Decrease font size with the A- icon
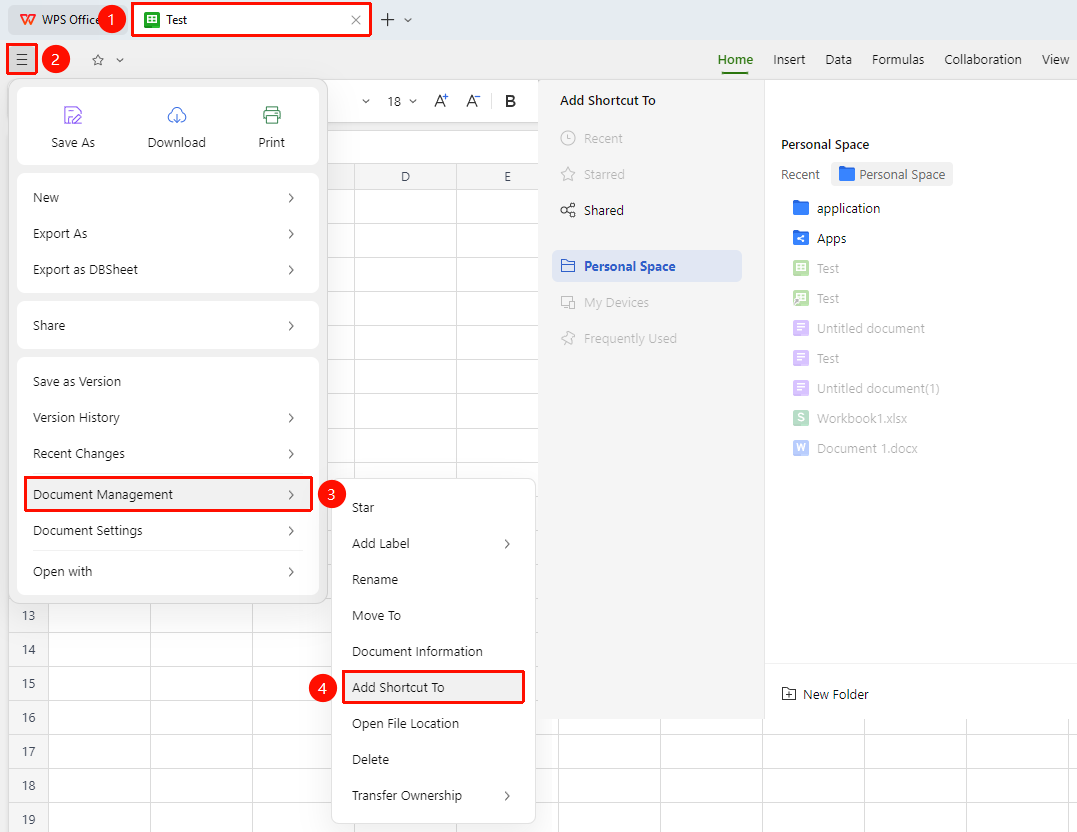Viewport: 1077px width, 832px height. pyautogui.click(x=473, y=101)
